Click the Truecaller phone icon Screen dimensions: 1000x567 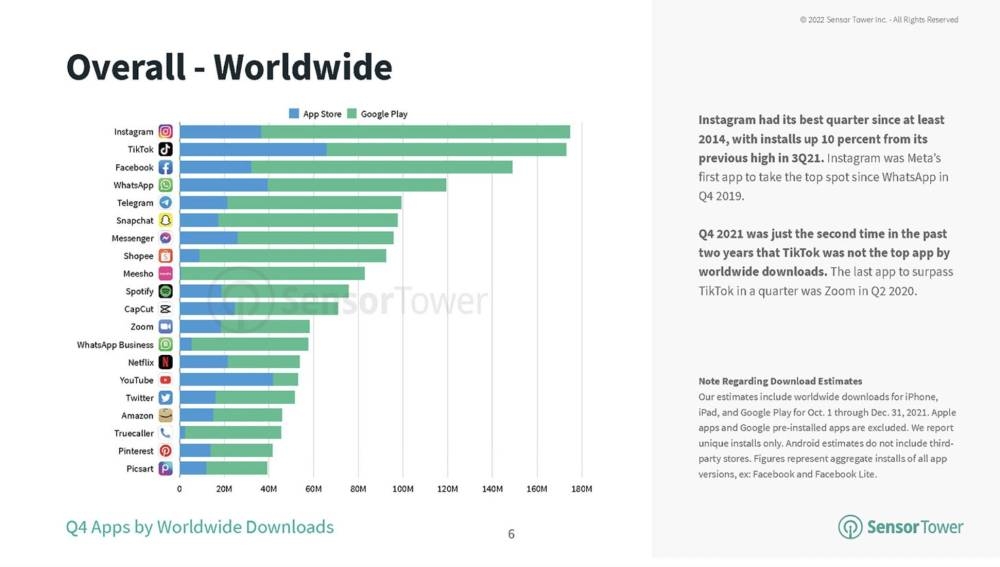click(x=165, y=433)
